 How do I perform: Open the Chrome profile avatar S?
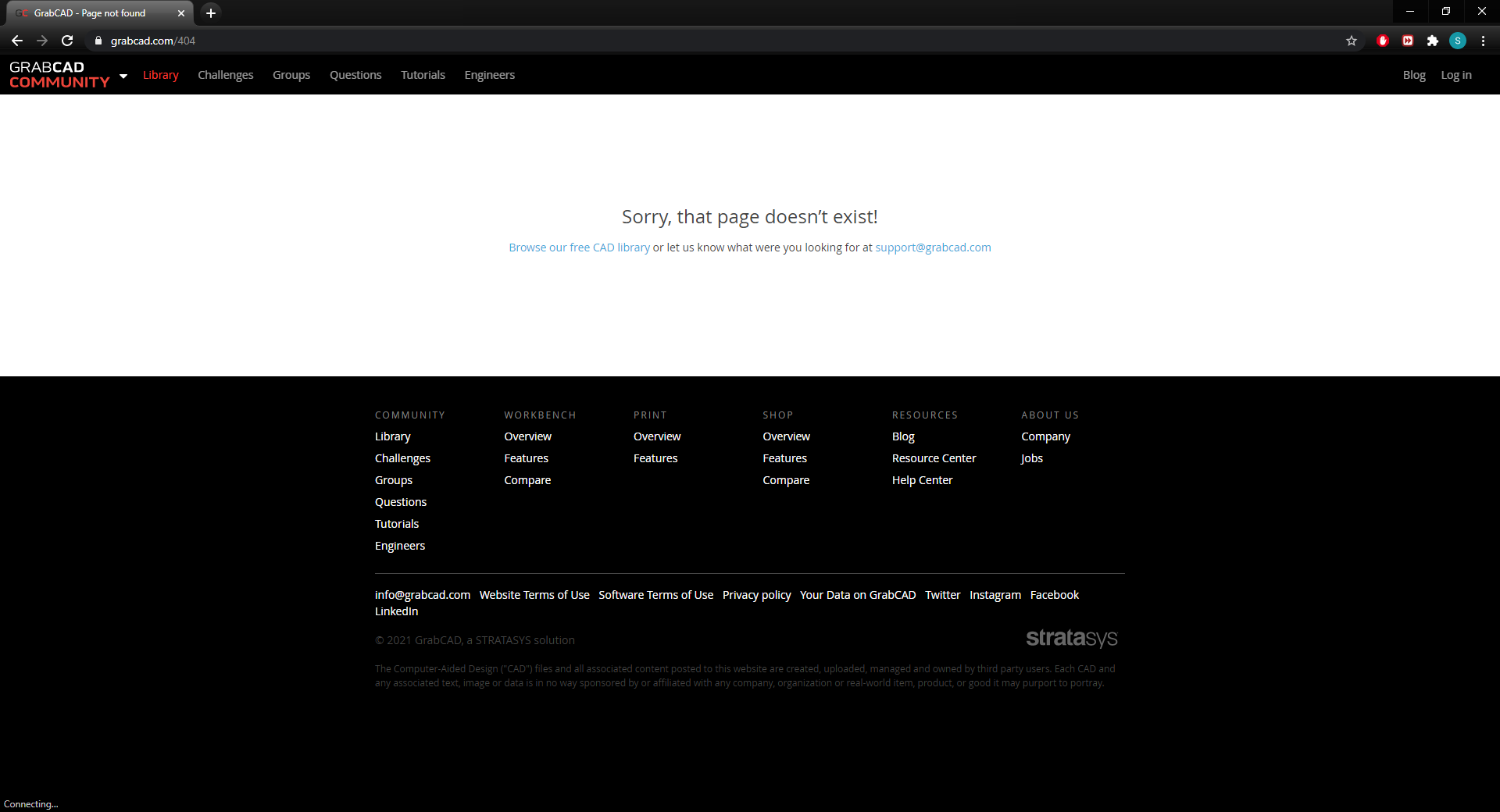[1458, 41]
